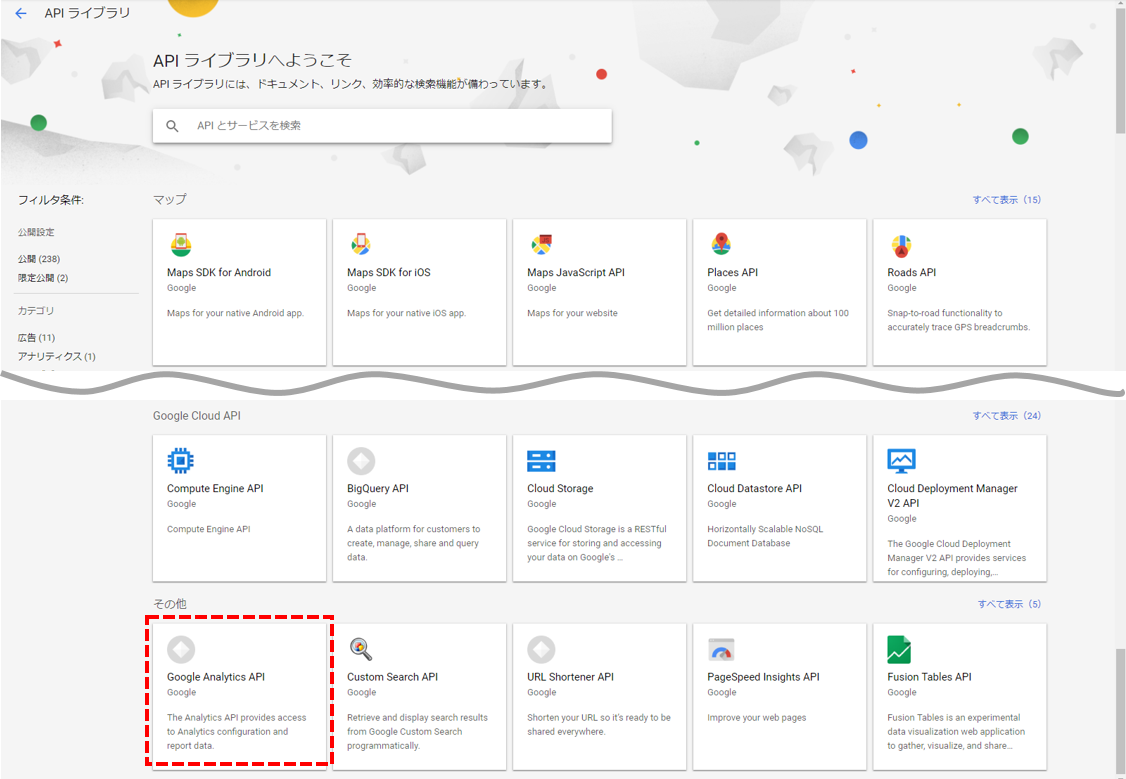Click the Maps SDK for Android icon
Screen dimensions: 1126x779
181,245
